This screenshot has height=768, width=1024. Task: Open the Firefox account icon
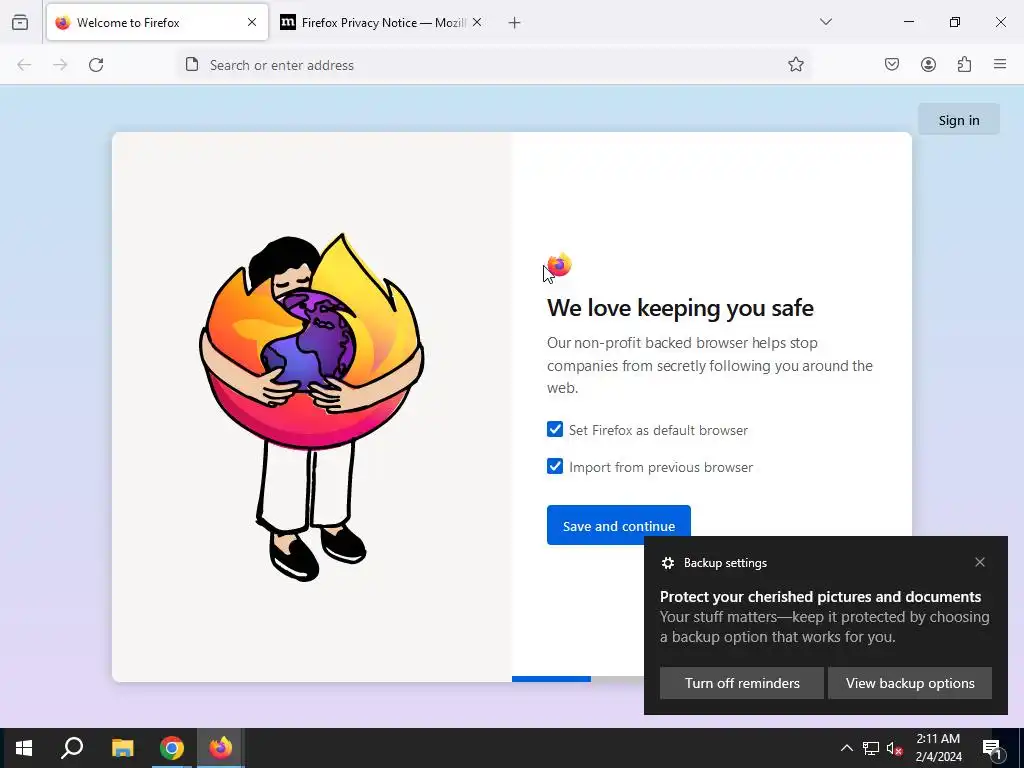(x=928, y=65)
